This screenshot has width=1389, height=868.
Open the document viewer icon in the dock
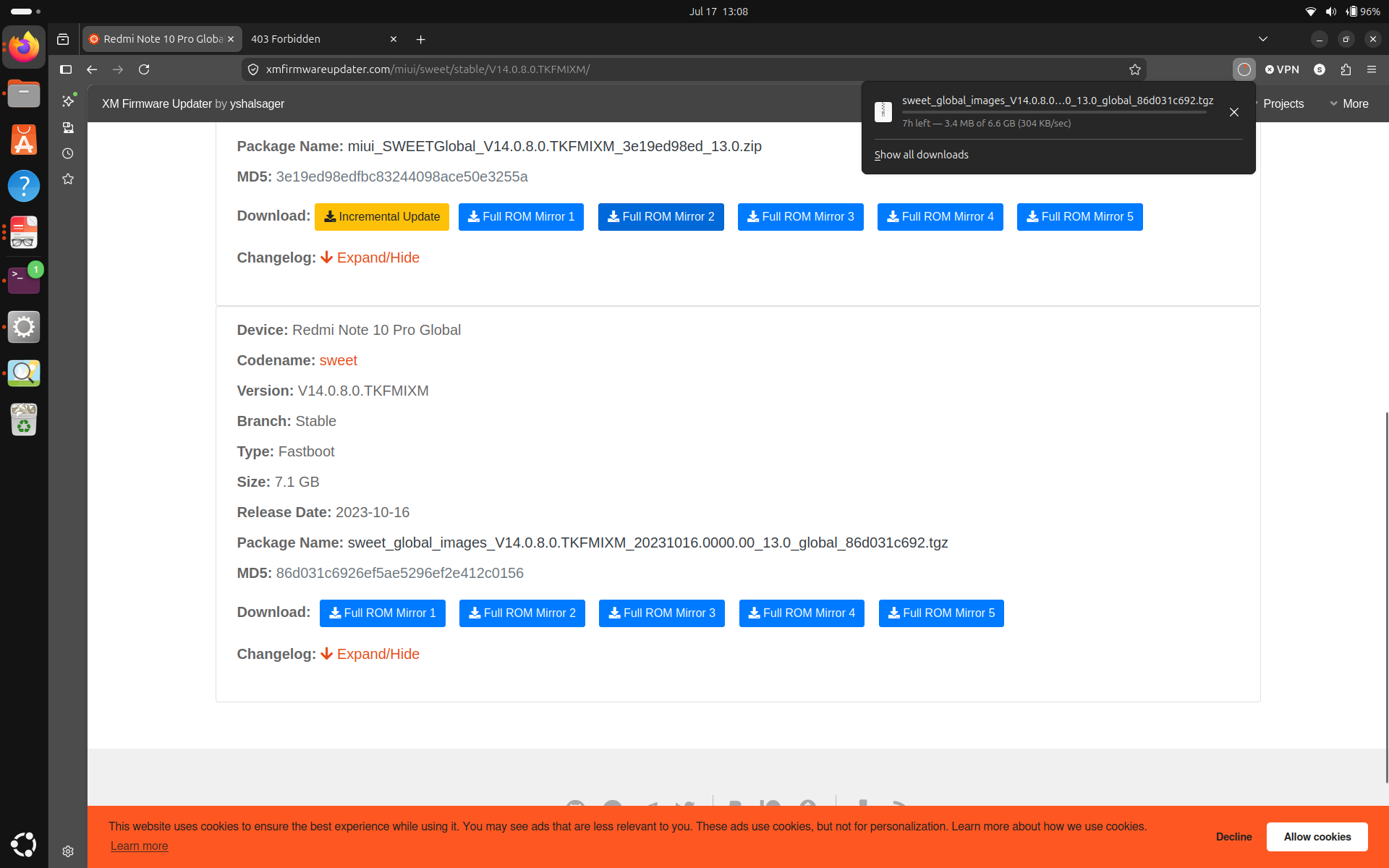(x=24, y=232)
